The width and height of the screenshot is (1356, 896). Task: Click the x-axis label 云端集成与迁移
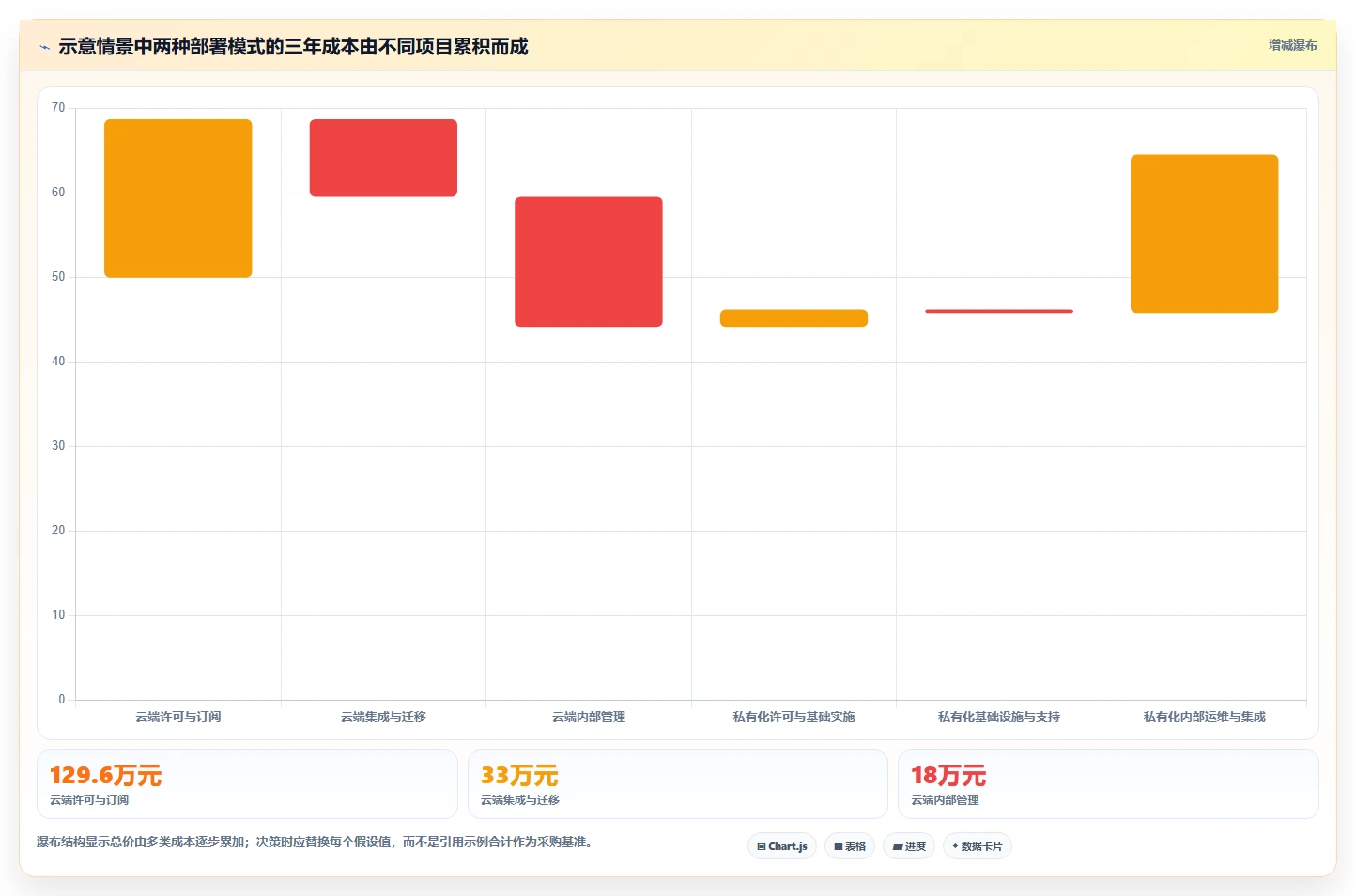pos(383,717)
